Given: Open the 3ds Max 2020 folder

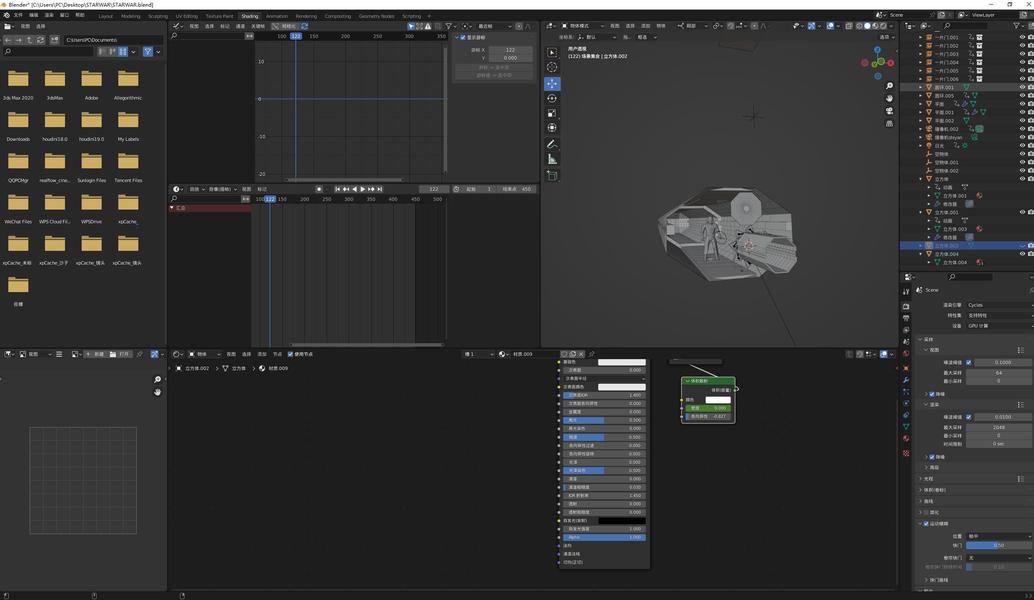Looking at the screenshot, I should click(18, 85).
